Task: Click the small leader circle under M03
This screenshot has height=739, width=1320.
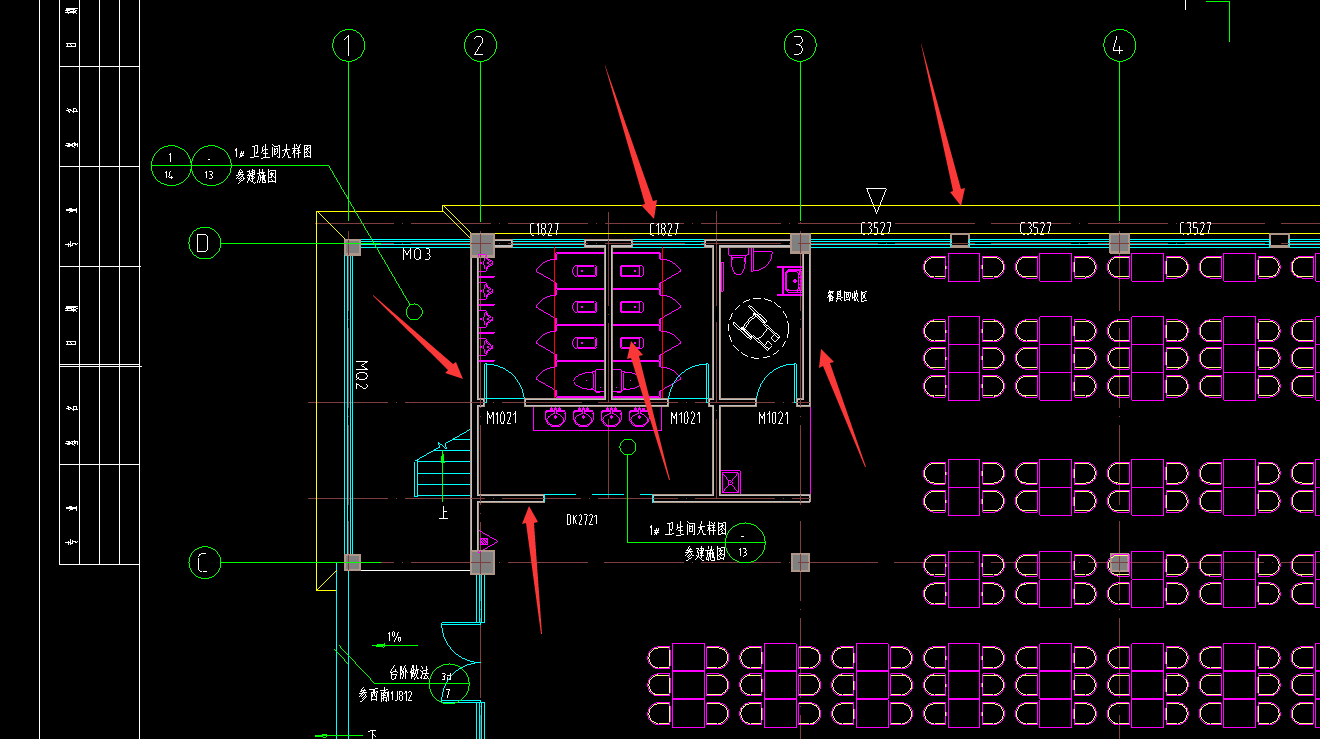Action: point(414,311)
